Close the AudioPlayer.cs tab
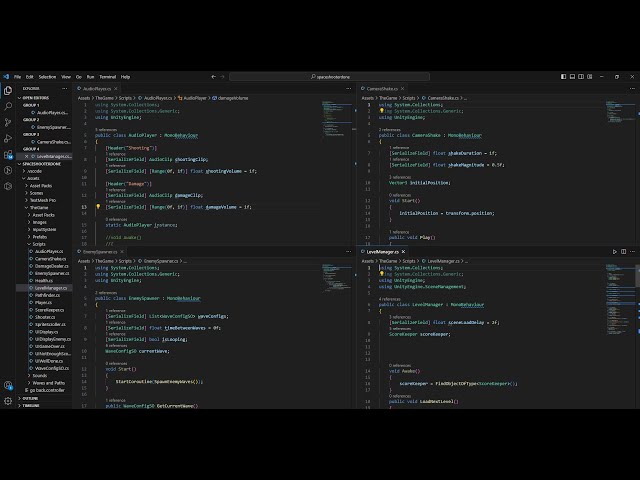 pos(116,89)
